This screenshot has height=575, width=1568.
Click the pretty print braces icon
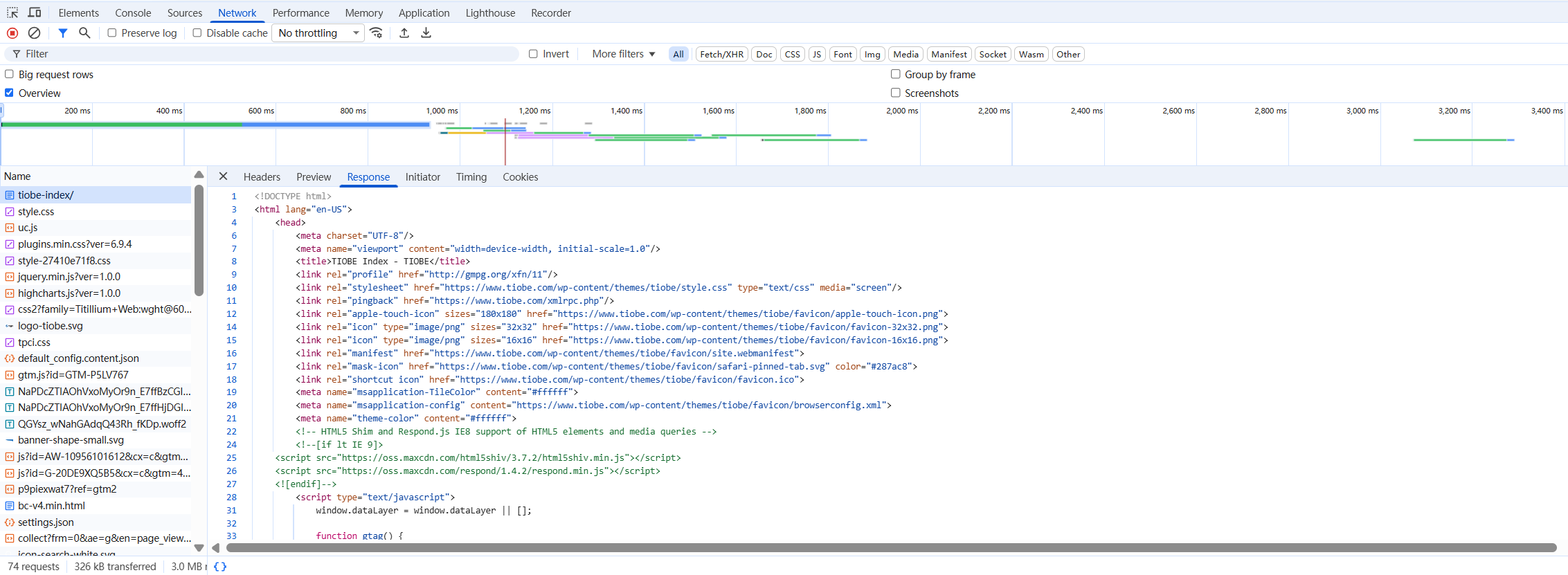[x=220, y=567]
